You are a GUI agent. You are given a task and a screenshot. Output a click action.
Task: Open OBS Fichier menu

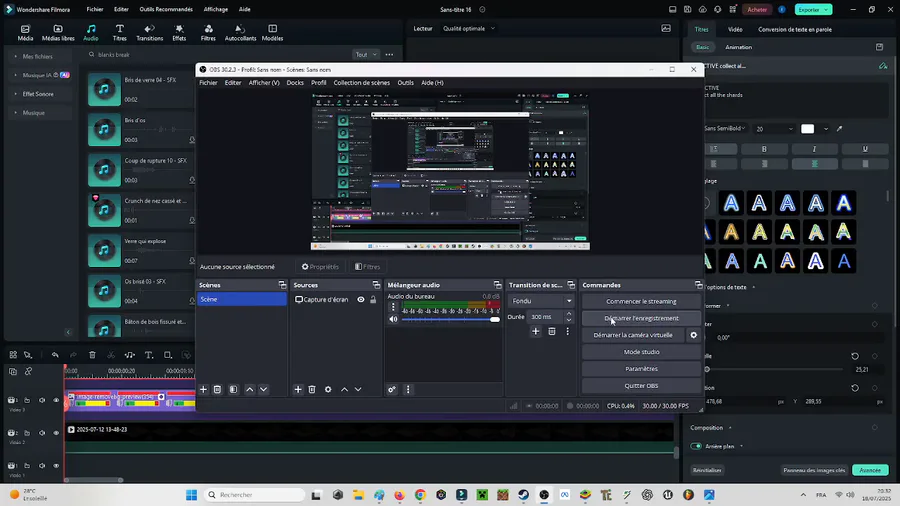tap(208, 83)
